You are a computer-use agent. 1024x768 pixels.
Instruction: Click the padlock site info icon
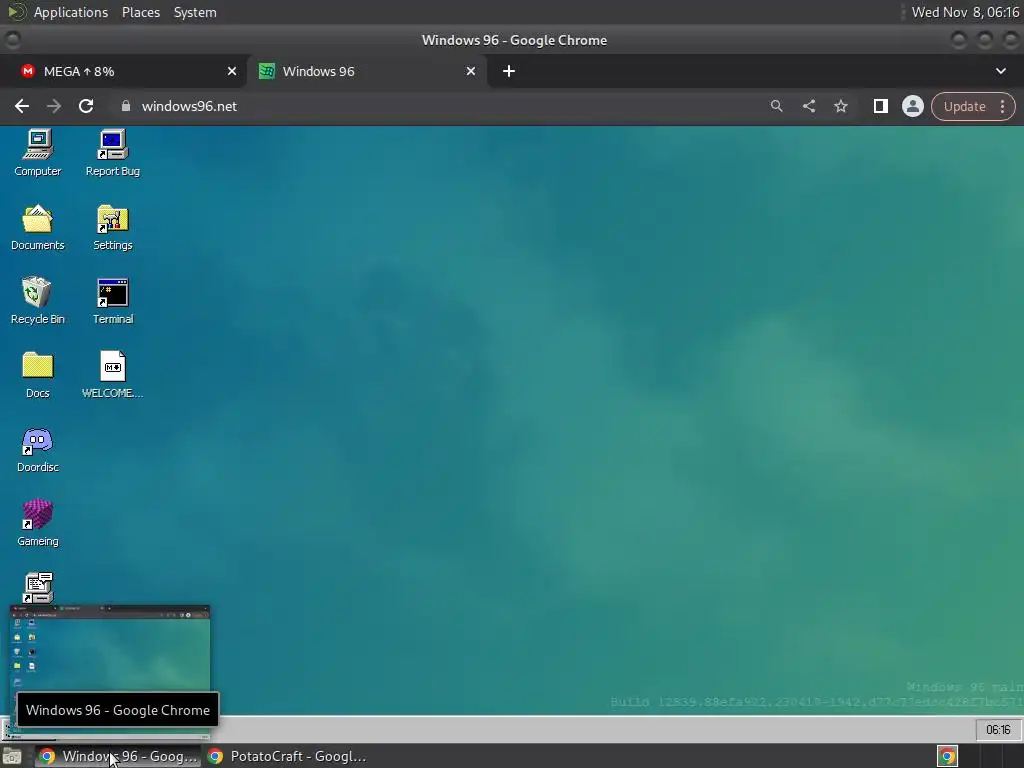pyautogui.click(x=125, y=106)
